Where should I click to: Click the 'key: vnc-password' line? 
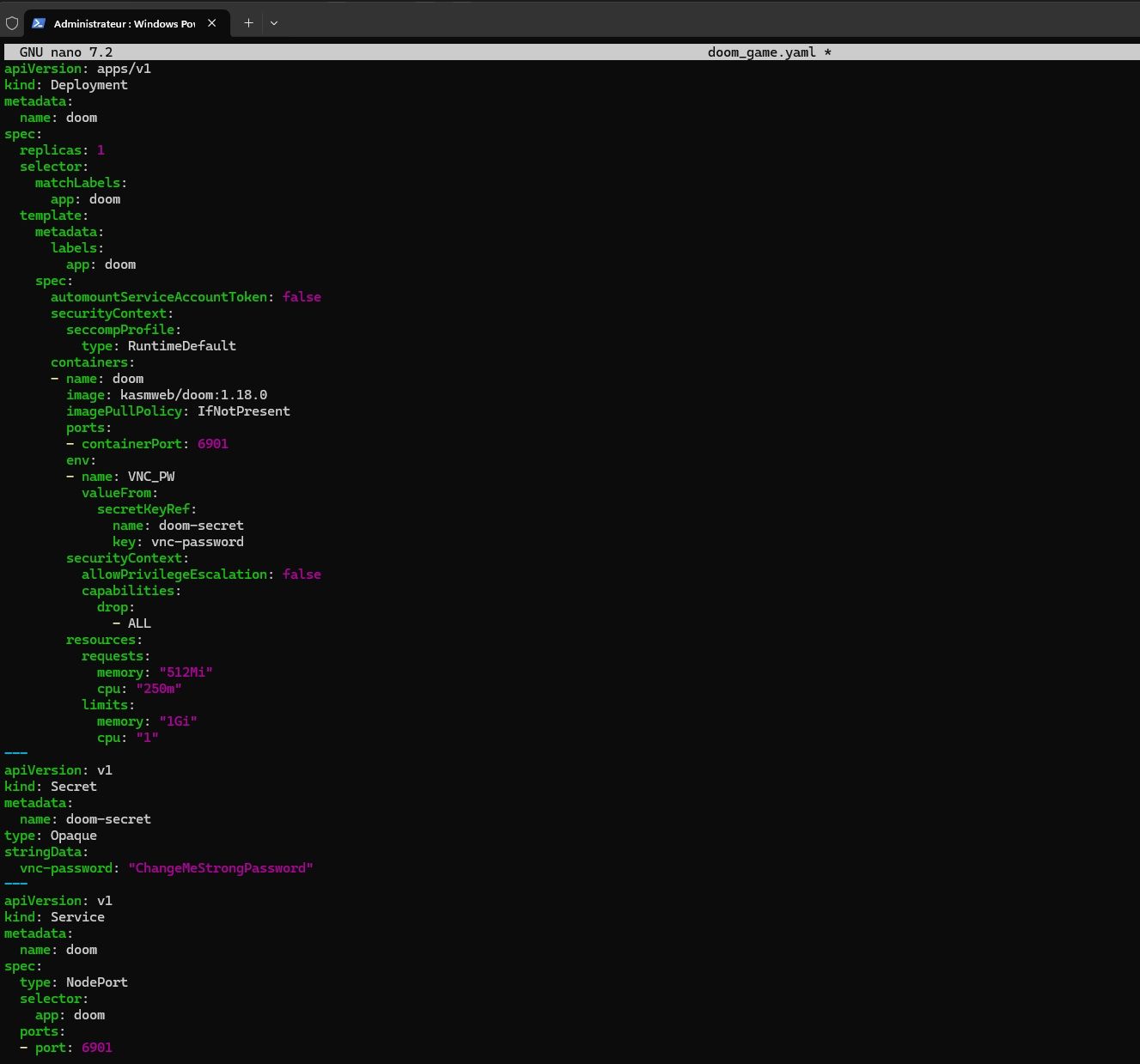pyautogui.click(x=178, y=542)
